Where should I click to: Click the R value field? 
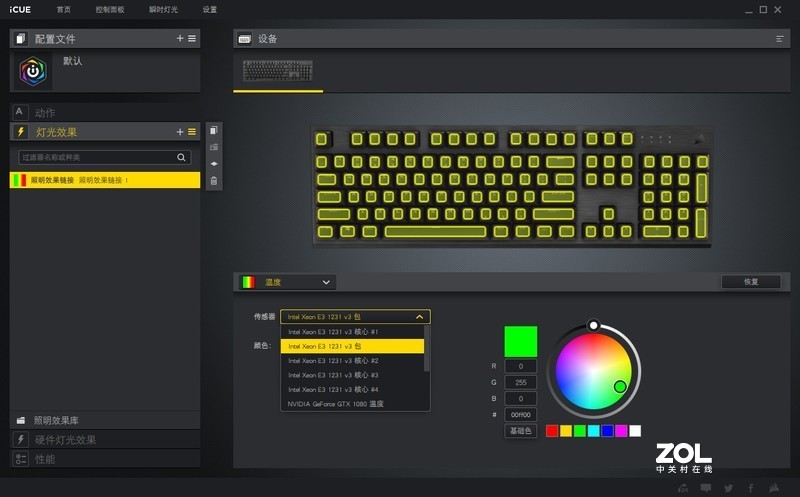(520, 366)
